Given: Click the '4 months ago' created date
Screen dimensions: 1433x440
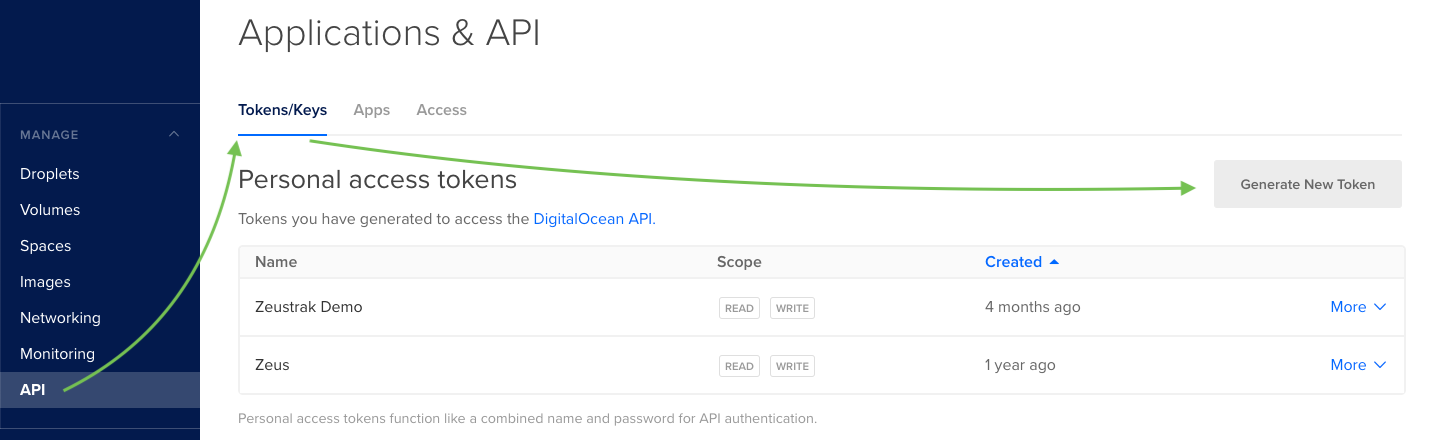Looking at the screenshot, I should pyautogui.click(x=1033, y=307).
